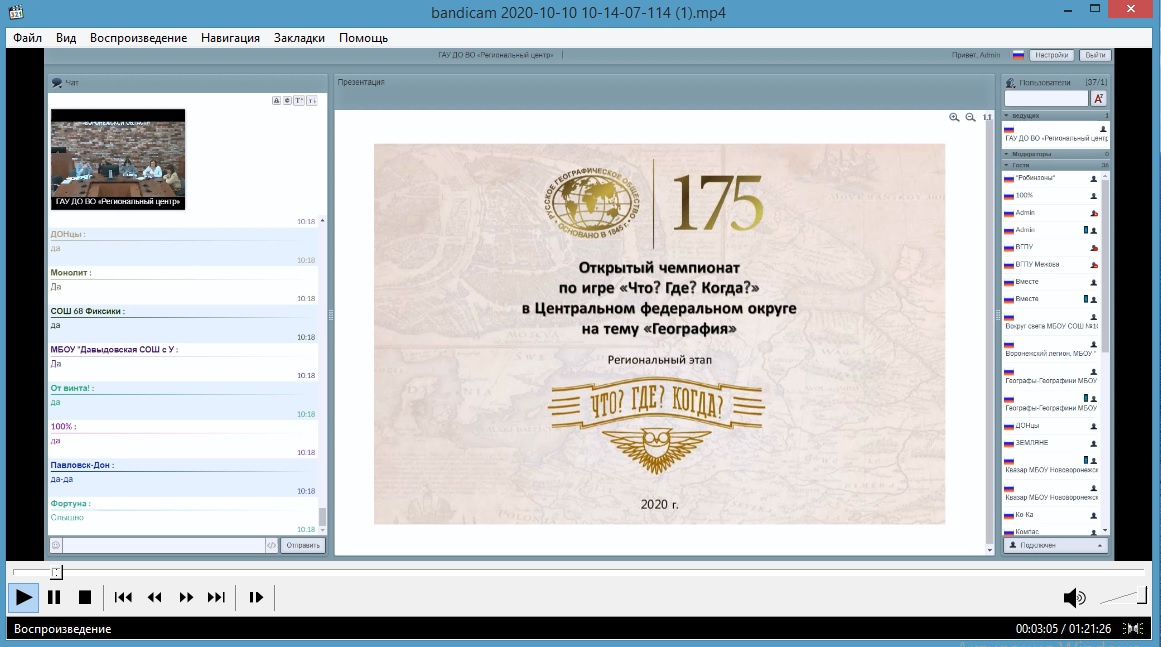Open the Помощь menu

(x=364, y=38)
